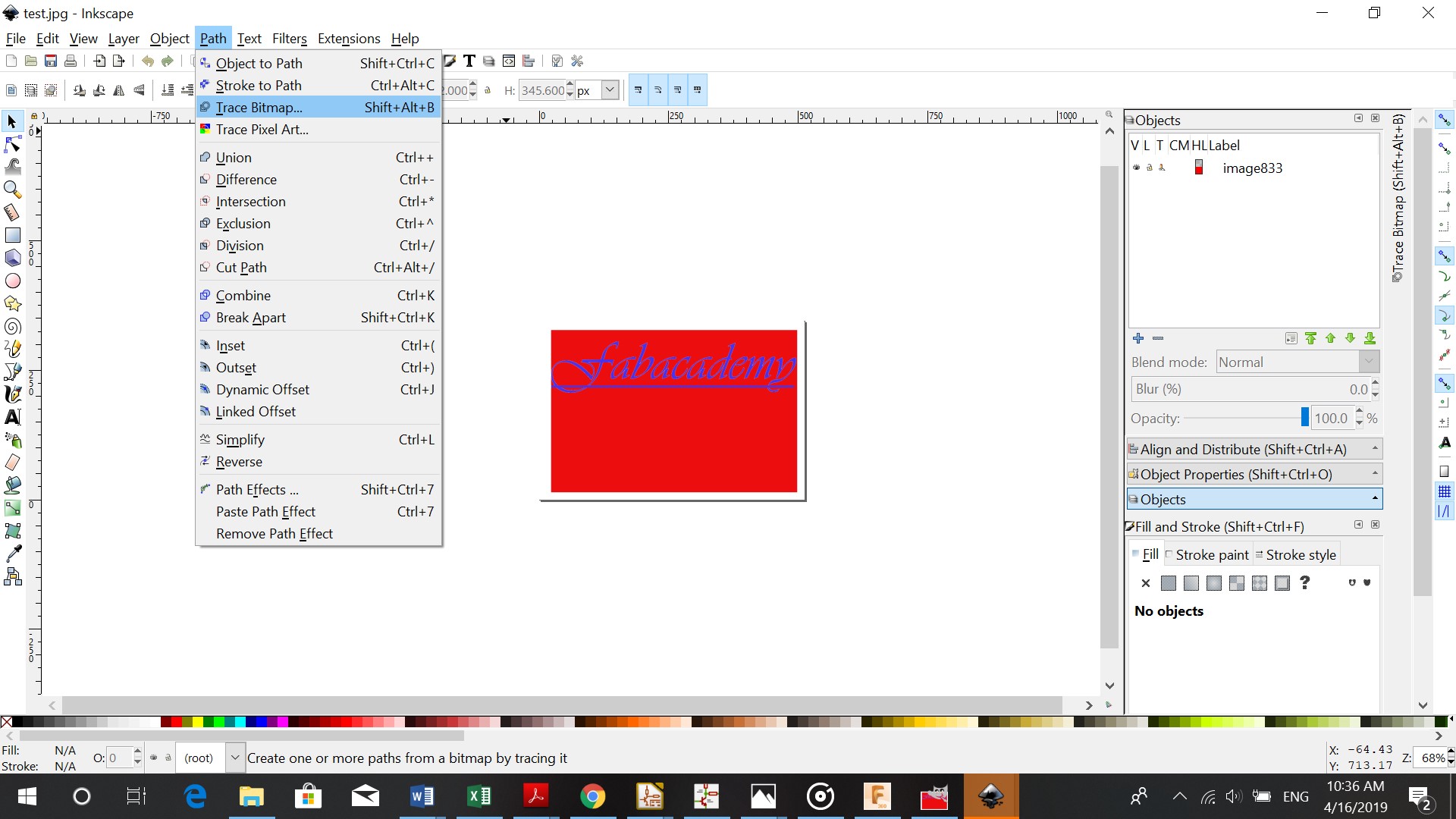Screen dimensions: 1456x819
Task: Select the Node edit tool
Action: (x=13, y=144)
